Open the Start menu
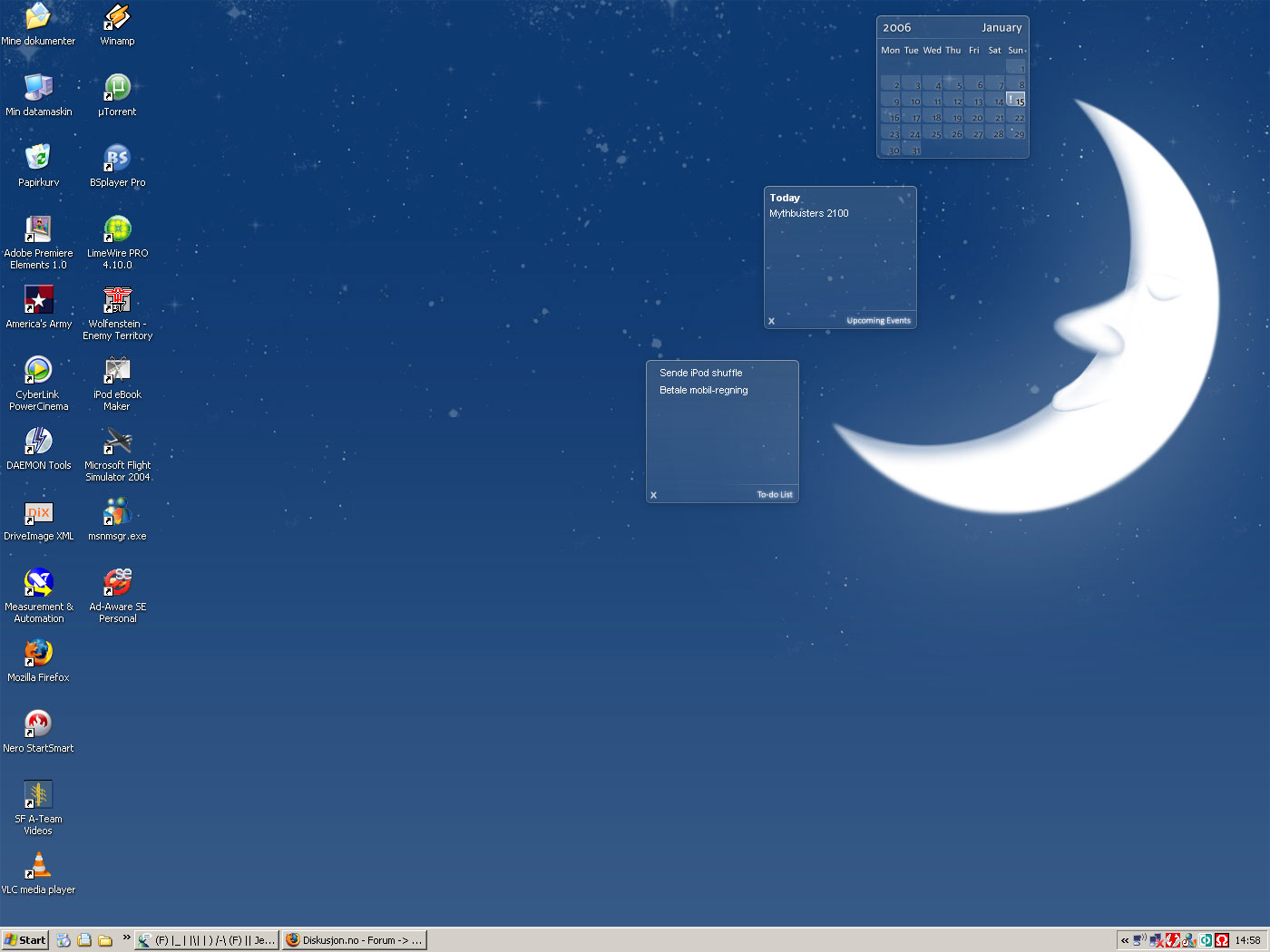The height and width of the screenshot is (952, 1270). click(24, 940)
